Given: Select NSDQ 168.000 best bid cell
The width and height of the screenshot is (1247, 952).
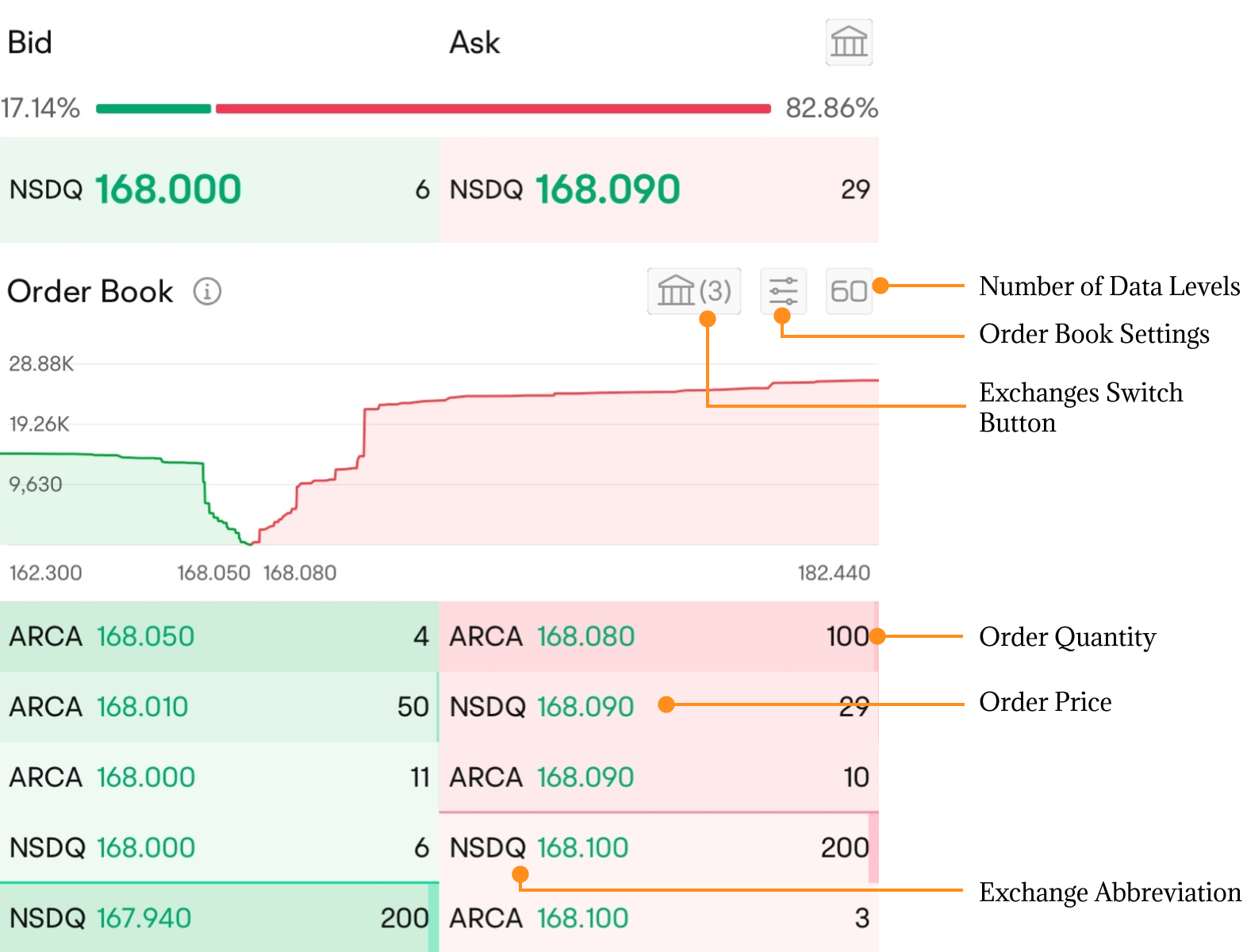Looking at the screenshot, I should [219, 190].
